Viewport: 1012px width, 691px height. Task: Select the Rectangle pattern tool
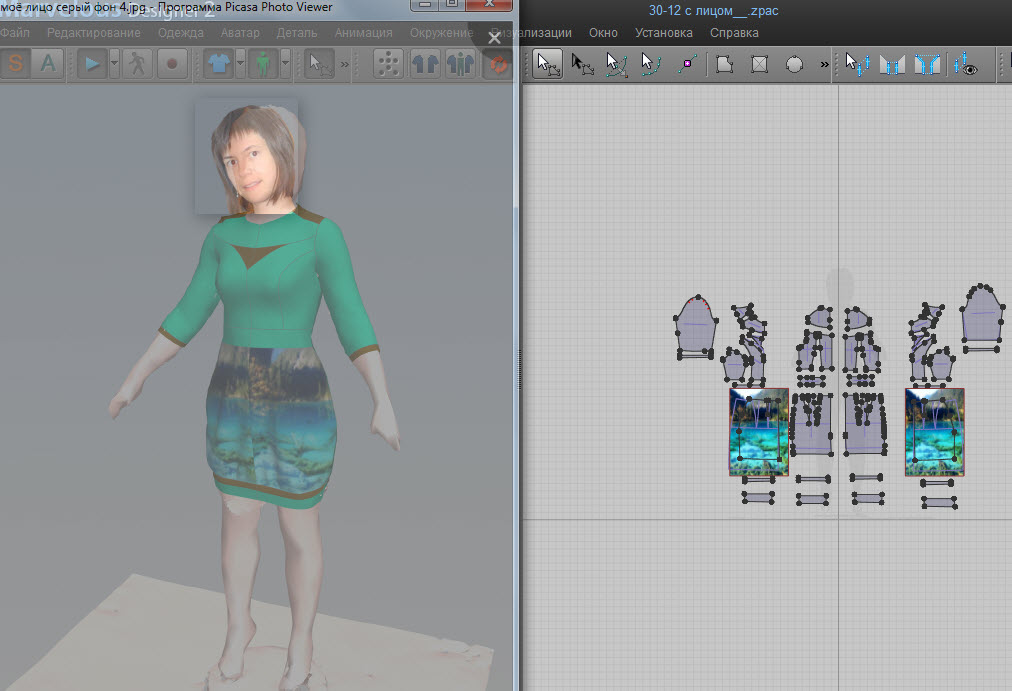pyautogui.click(x=759, y=64)
